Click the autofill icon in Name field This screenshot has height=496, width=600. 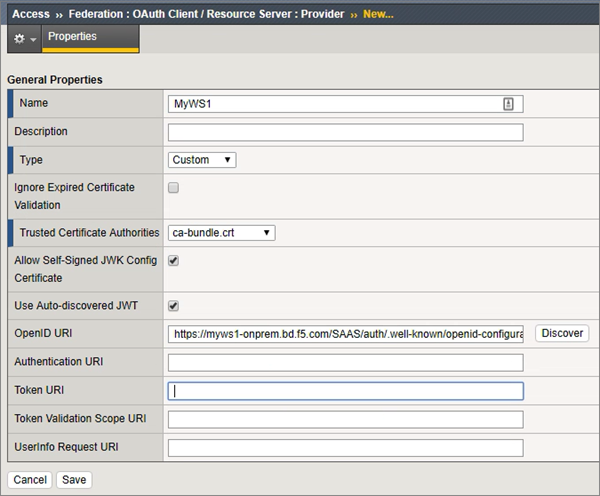click(508, 104)
